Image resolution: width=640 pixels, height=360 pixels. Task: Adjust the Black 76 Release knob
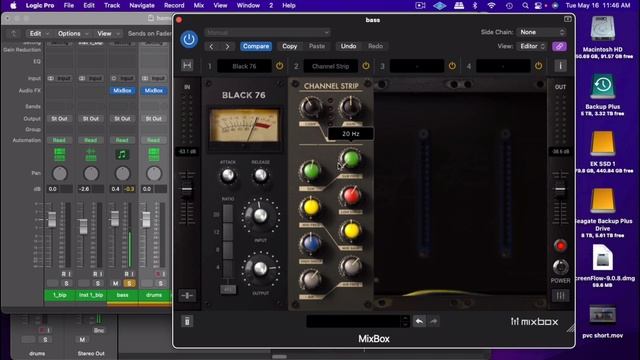[260, 176]
